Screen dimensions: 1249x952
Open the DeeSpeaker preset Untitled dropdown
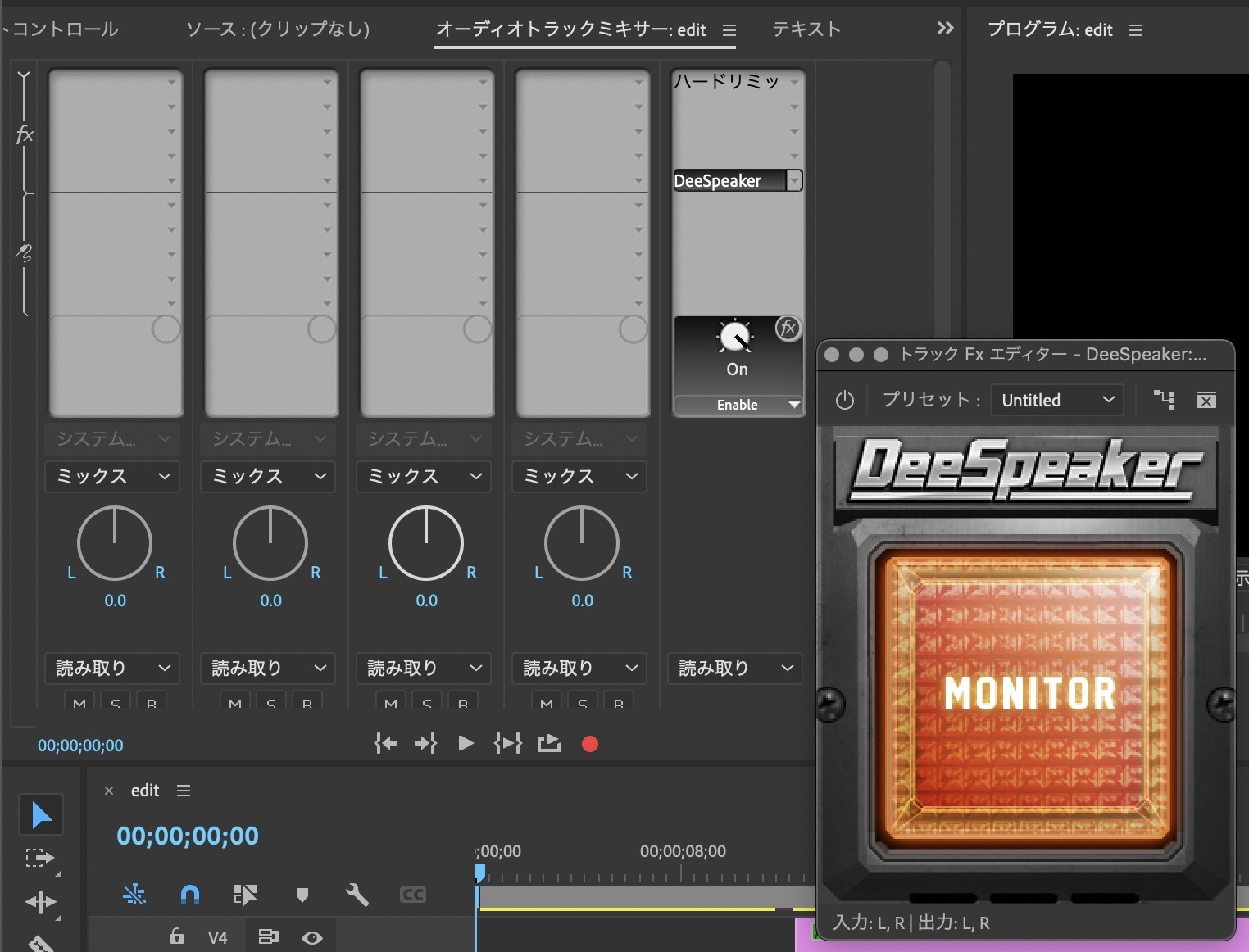click(1056, 400)
